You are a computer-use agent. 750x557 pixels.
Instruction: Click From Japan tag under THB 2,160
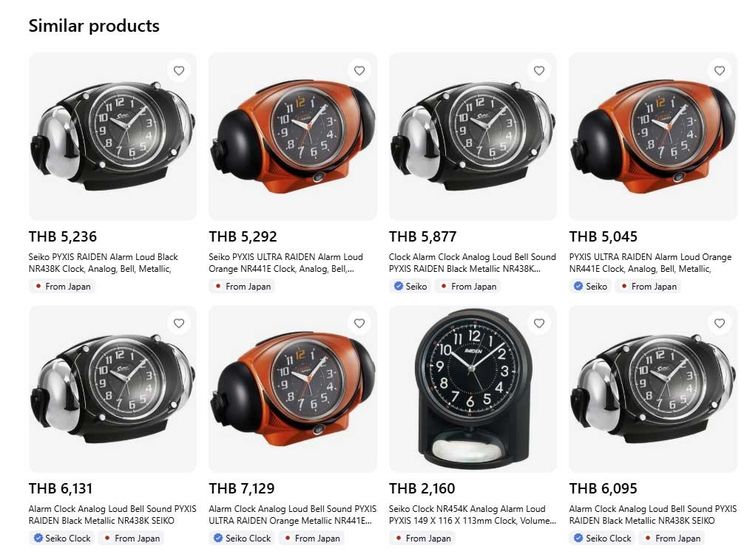423,538
